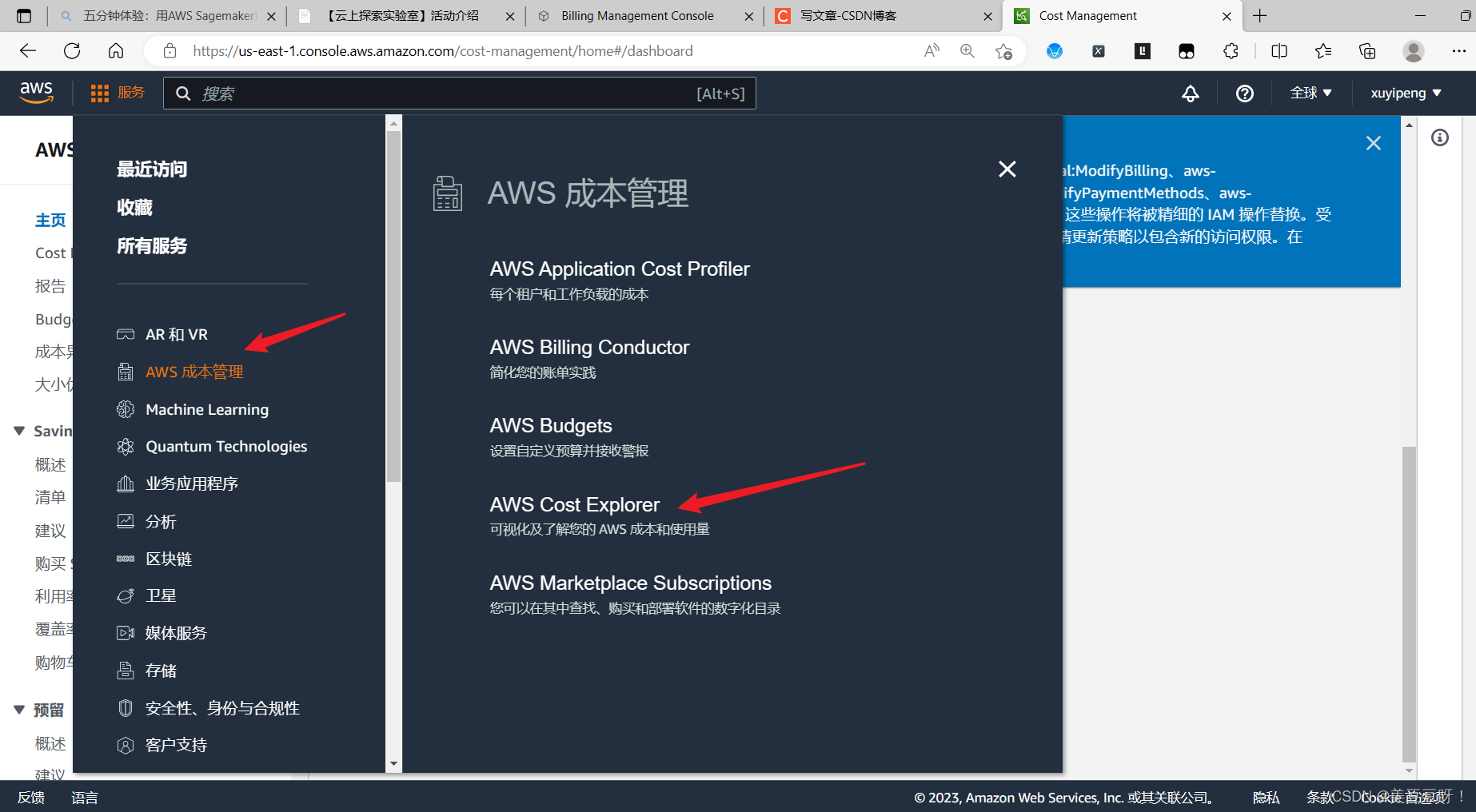Click the 安全性 shield category icon
This screenshot has height=812, width=1476.
[x=126, y=708]
